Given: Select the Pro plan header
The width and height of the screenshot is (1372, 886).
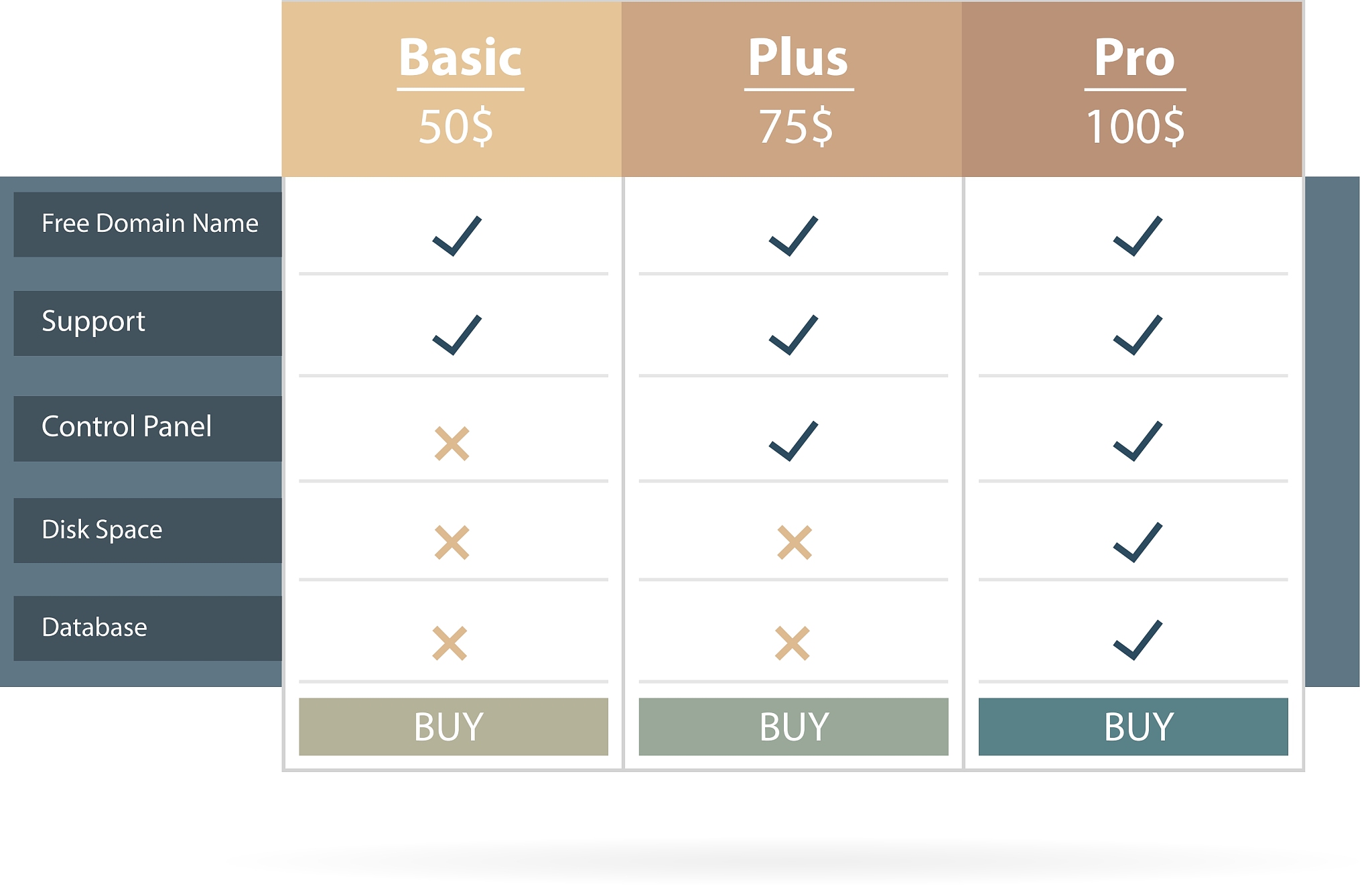Looking at the screenshot, I should 1134,58.
